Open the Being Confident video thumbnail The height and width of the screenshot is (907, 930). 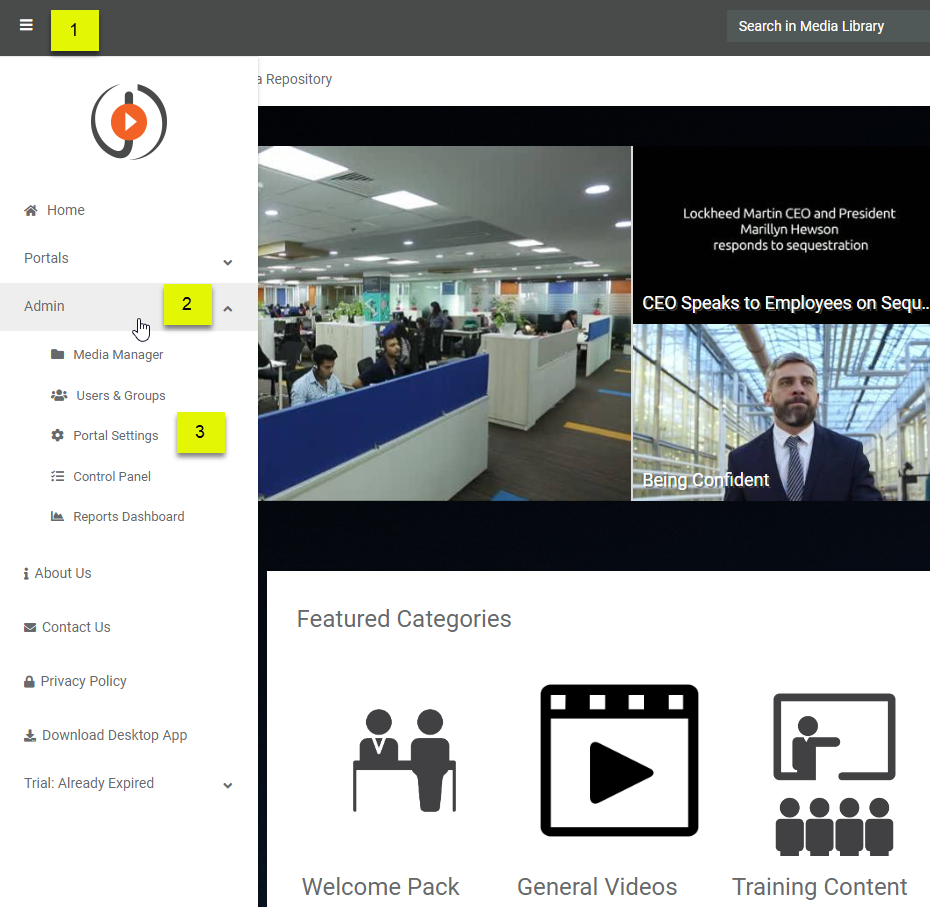[x=781, y=412]
